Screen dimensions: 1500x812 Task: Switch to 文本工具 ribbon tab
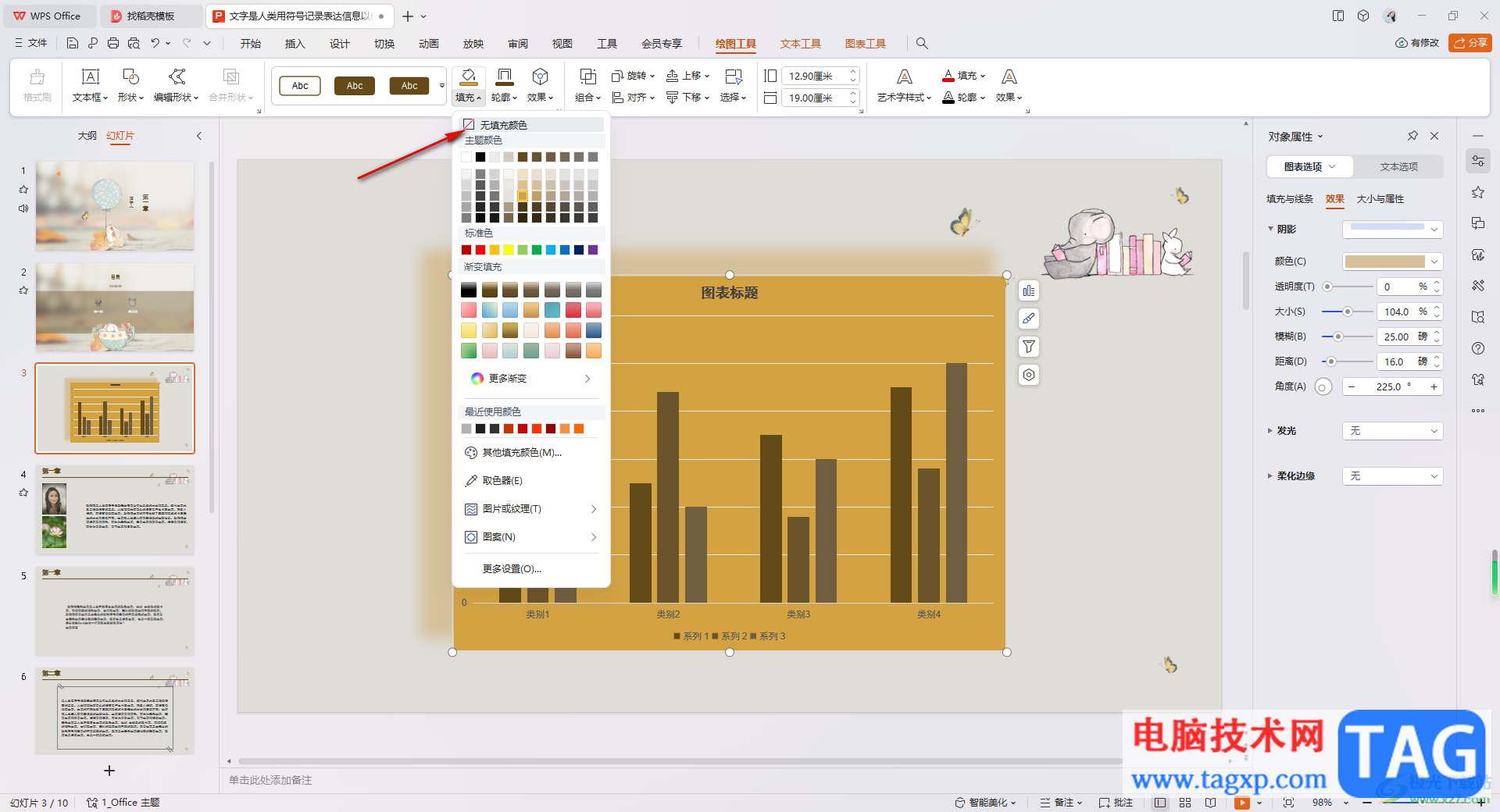pyautogui.click(x=800, y=44)
